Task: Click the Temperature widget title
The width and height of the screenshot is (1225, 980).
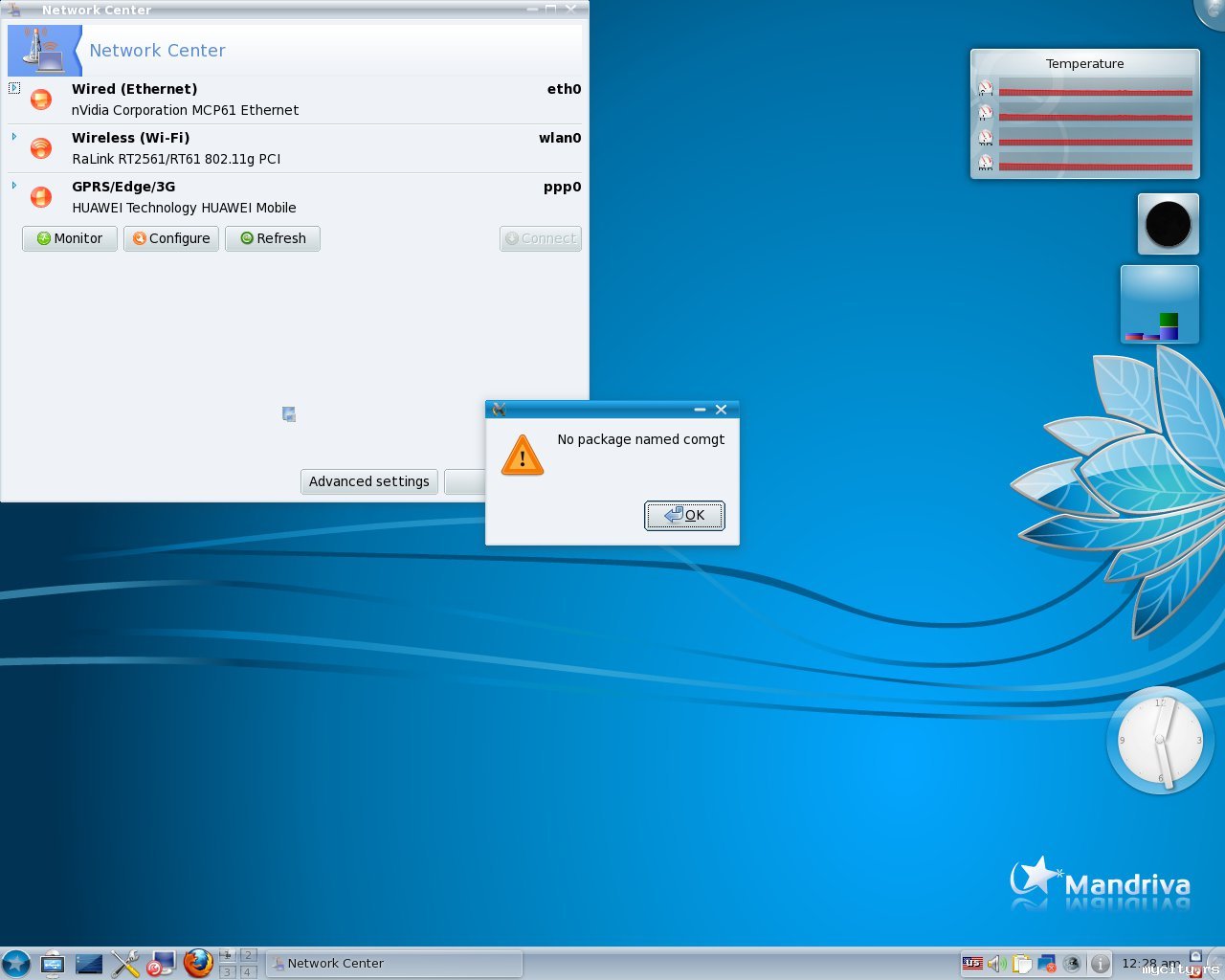Action: tap(1085, 64)
